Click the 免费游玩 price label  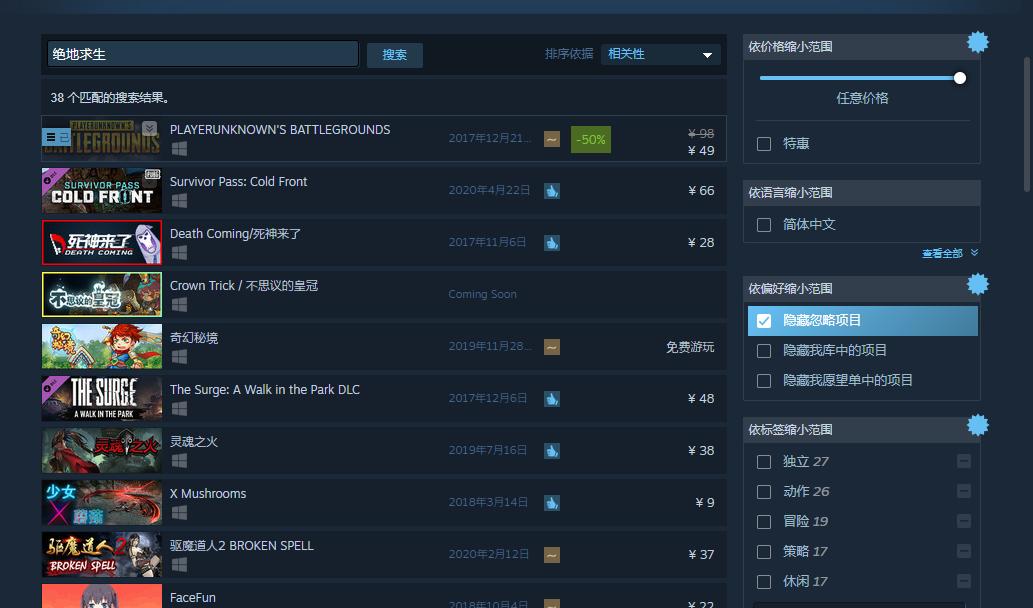690,347
